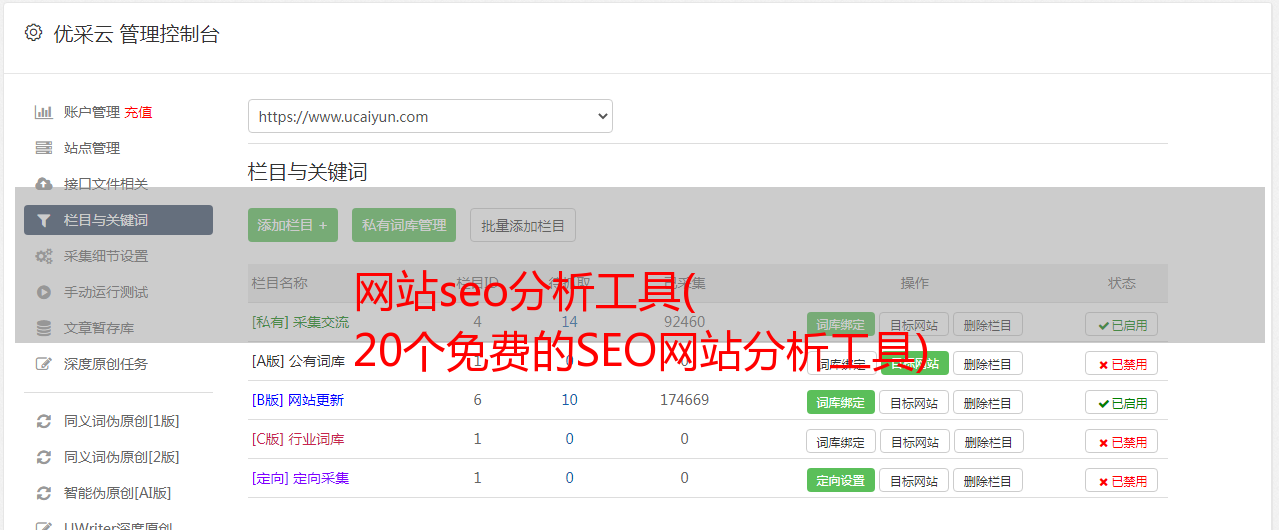The image size is (1279, 530).
Task: Click 词库绑定 in the 网站更新 row
Action: (x=841, y=402)
